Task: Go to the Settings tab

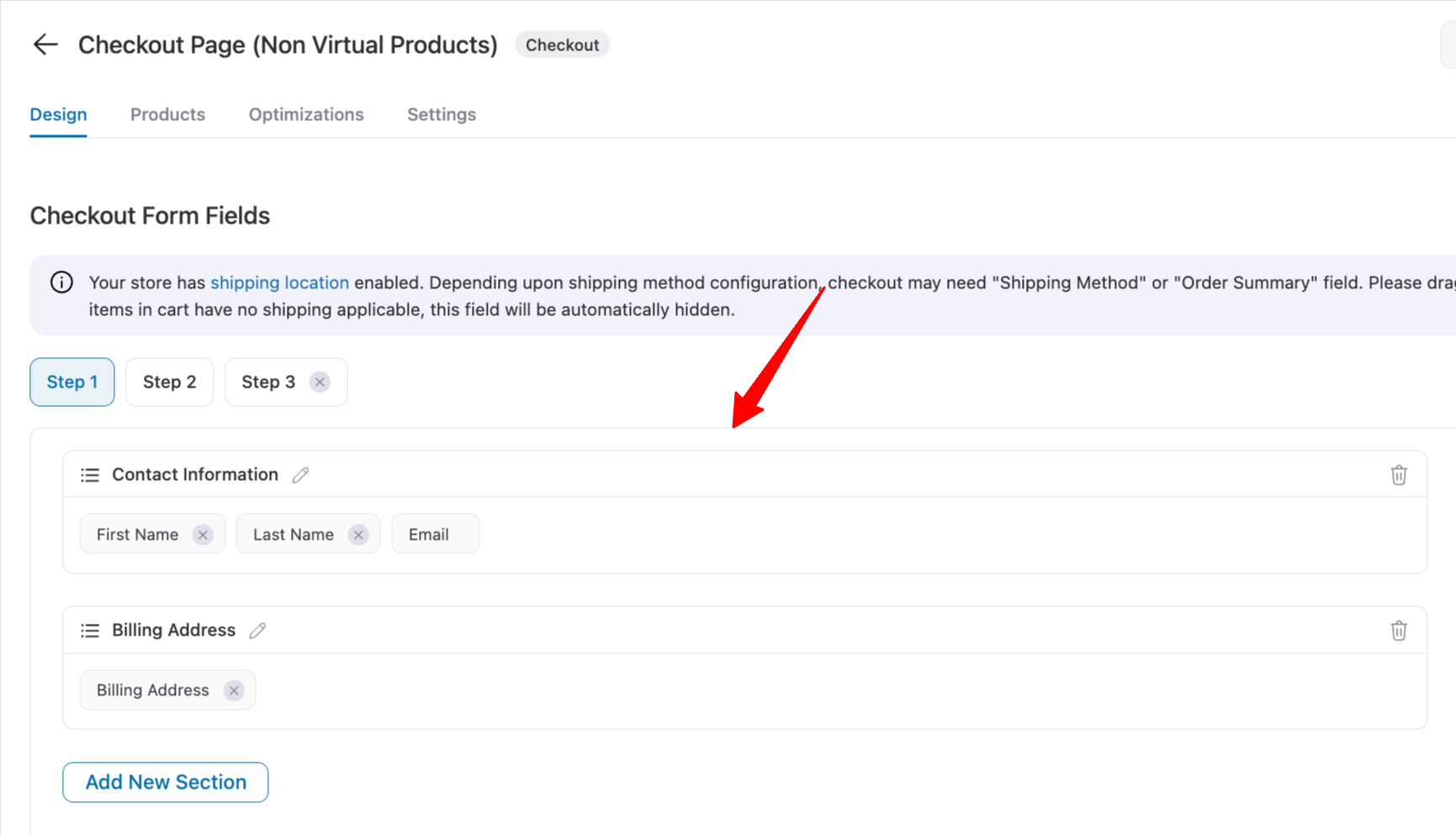Action: point(442,114)
